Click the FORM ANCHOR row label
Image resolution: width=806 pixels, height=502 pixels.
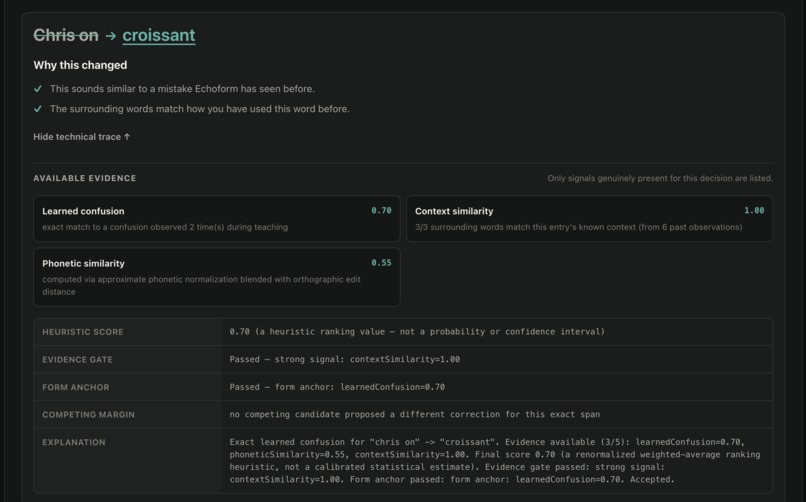[x=76, y=387]
